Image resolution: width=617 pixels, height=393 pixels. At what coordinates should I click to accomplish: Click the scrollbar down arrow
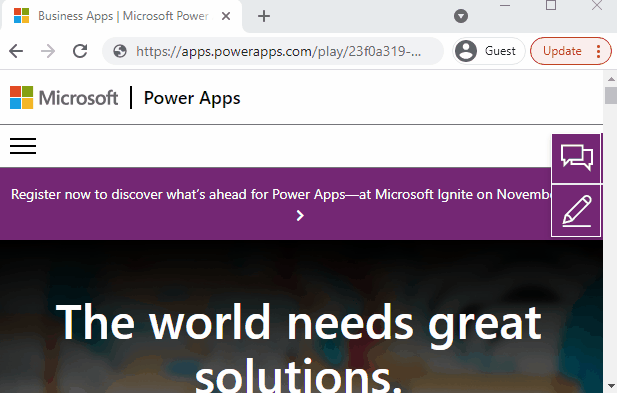tap(611, 386)
